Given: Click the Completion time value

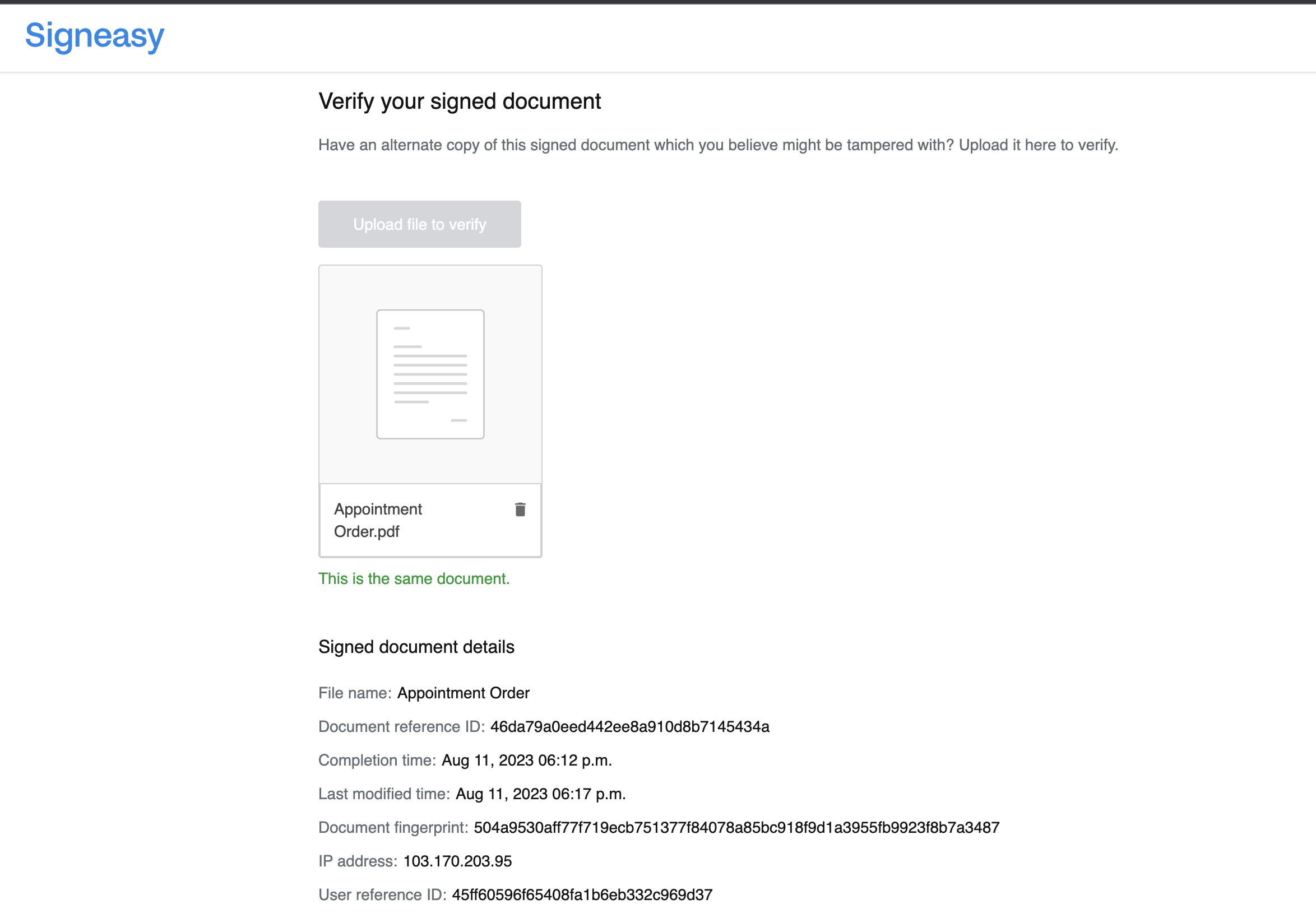Looking at the screenshot, I should pyautogui.click(x=527, y=761).
